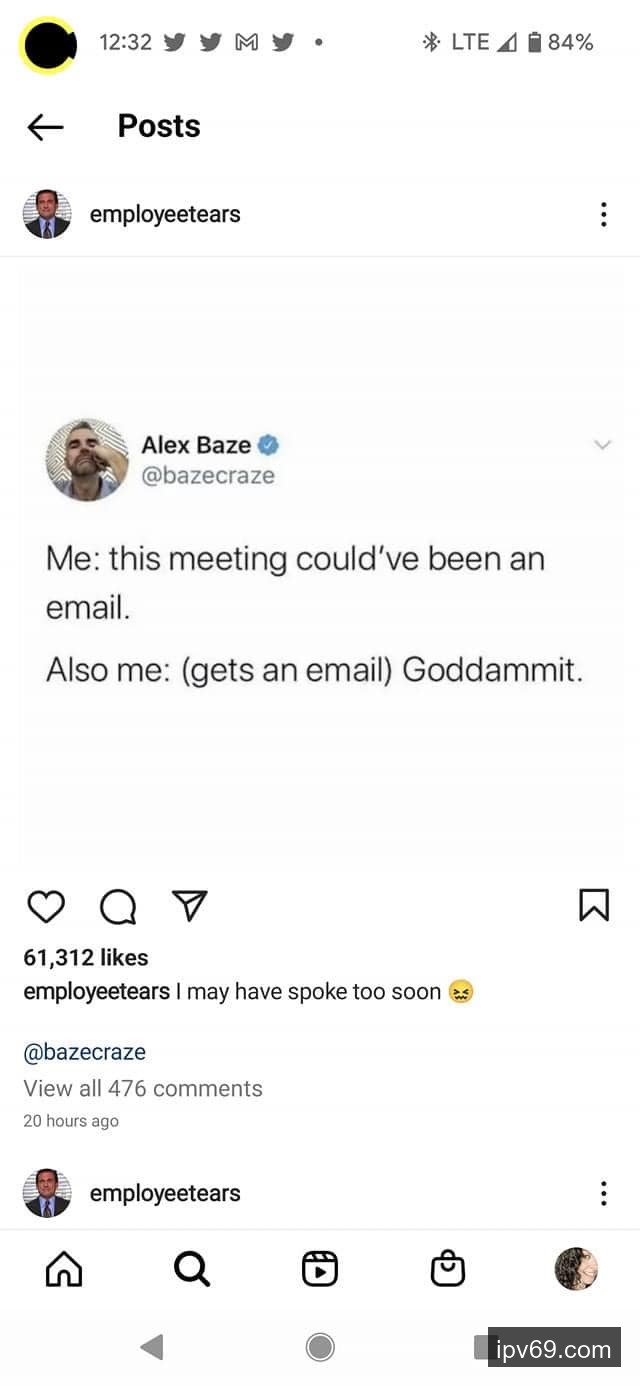Image resolution: width=640 pixels, height=1386 pixels.
Task: Open comments via speech bubble icon
Action: click(x=118, y=906)
